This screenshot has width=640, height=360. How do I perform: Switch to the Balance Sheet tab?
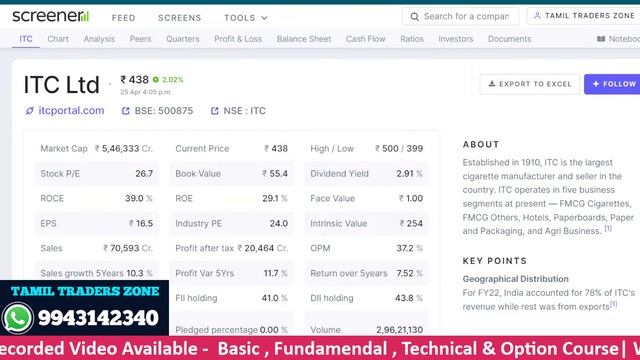click(x=304, y=39)
